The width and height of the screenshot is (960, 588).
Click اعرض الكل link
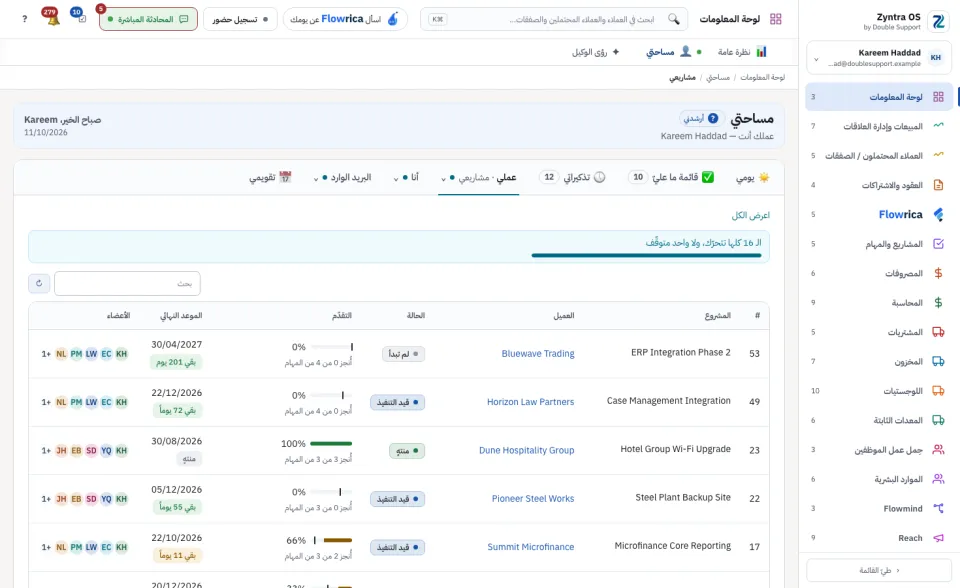(x=751, y=216)
